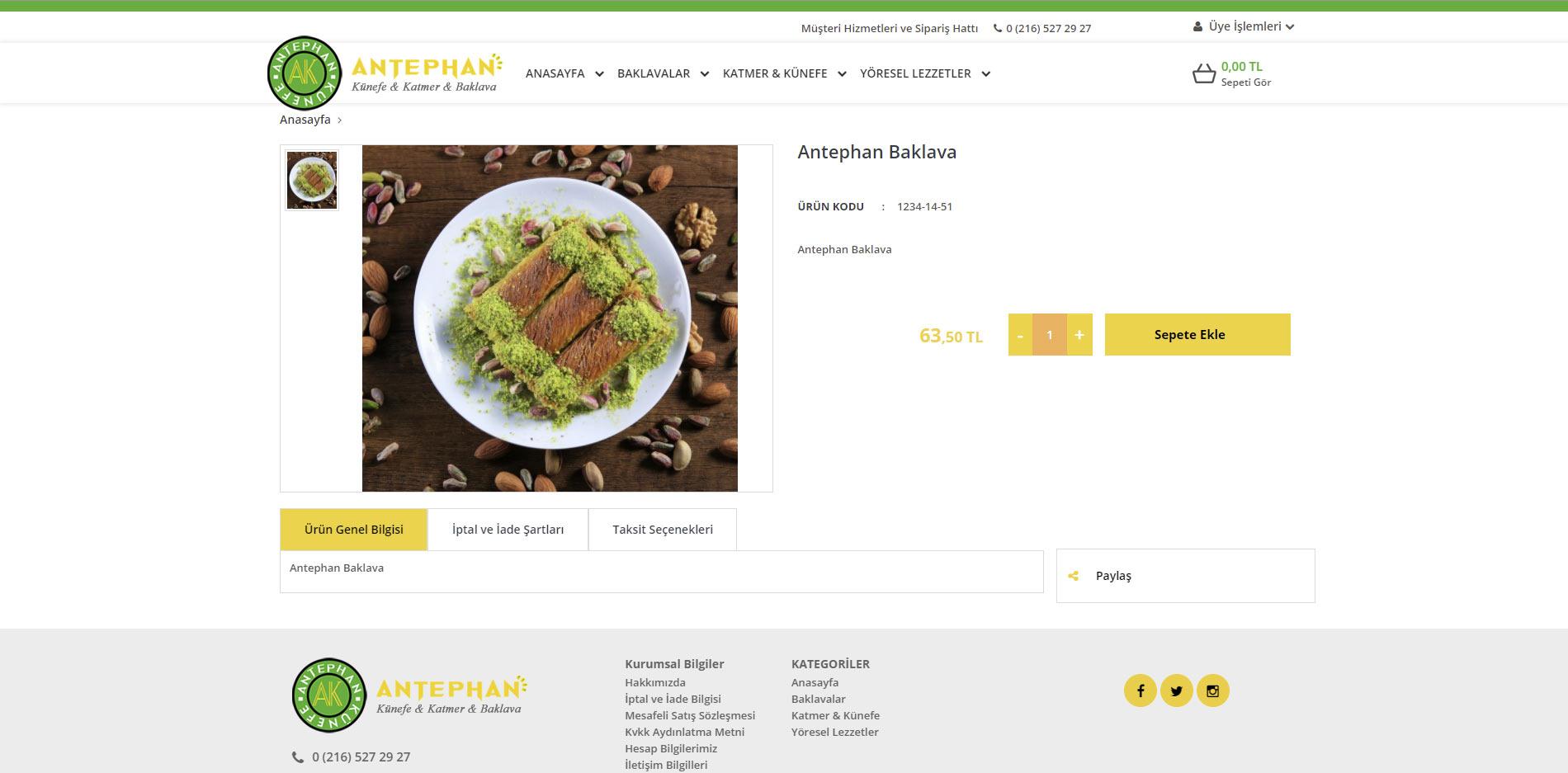The height and width of the screenshot is (773, 1568).
Task: Expand the BAKLAVALAR menu chevron
Action: point(705,74)
